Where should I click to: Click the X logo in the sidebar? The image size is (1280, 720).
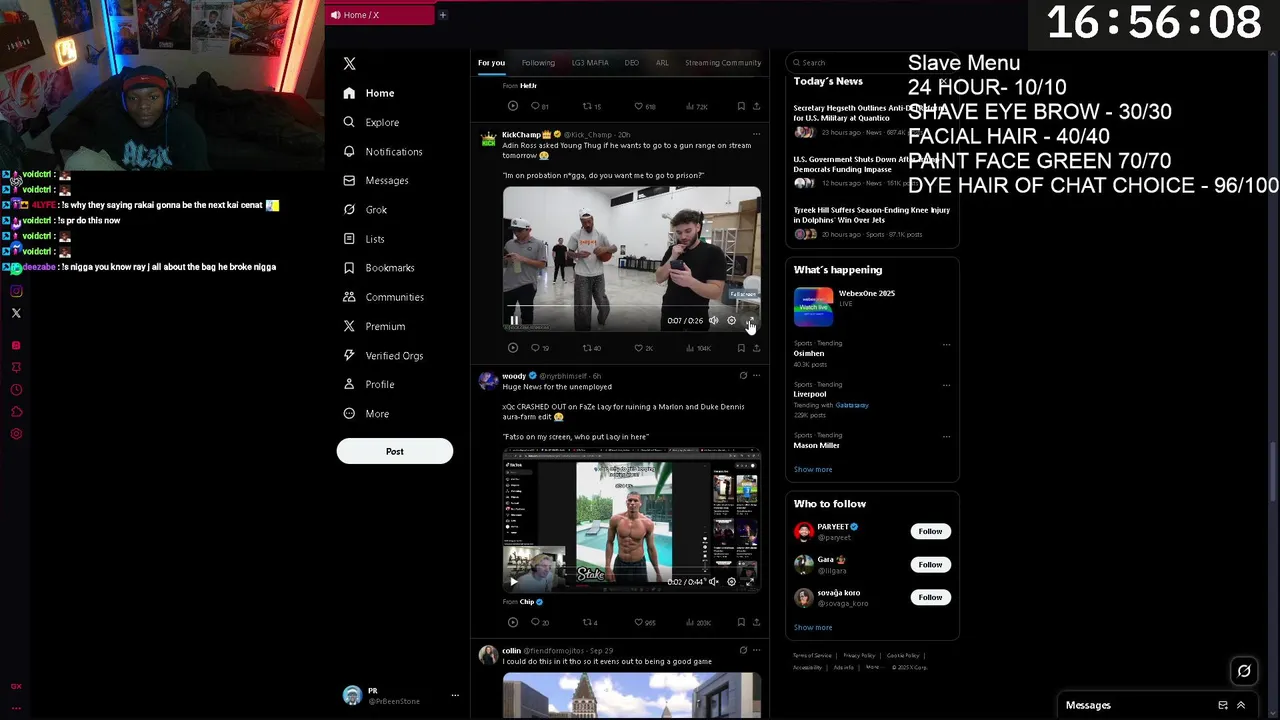[349, 63]
